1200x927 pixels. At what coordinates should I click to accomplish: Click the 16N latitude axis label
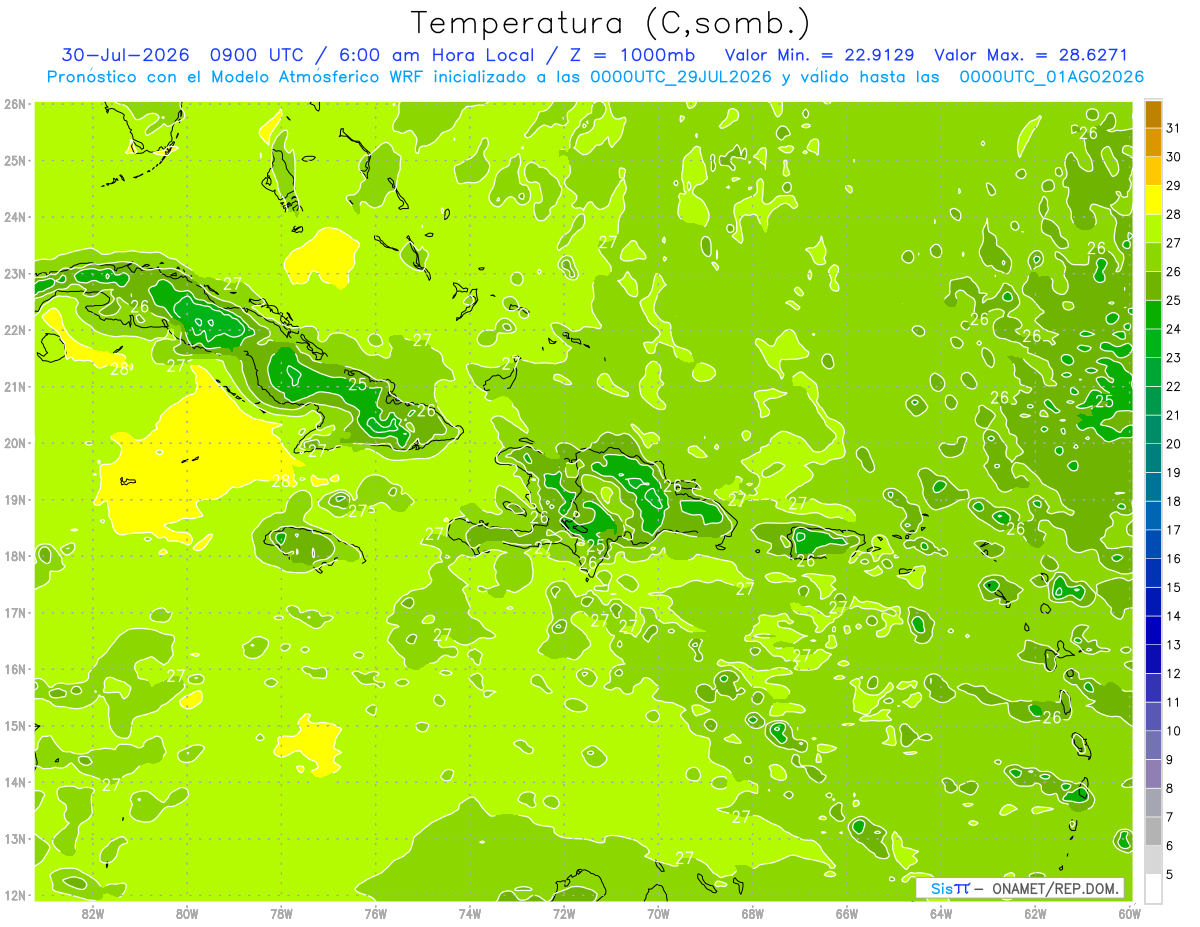(x=16, y=669)
